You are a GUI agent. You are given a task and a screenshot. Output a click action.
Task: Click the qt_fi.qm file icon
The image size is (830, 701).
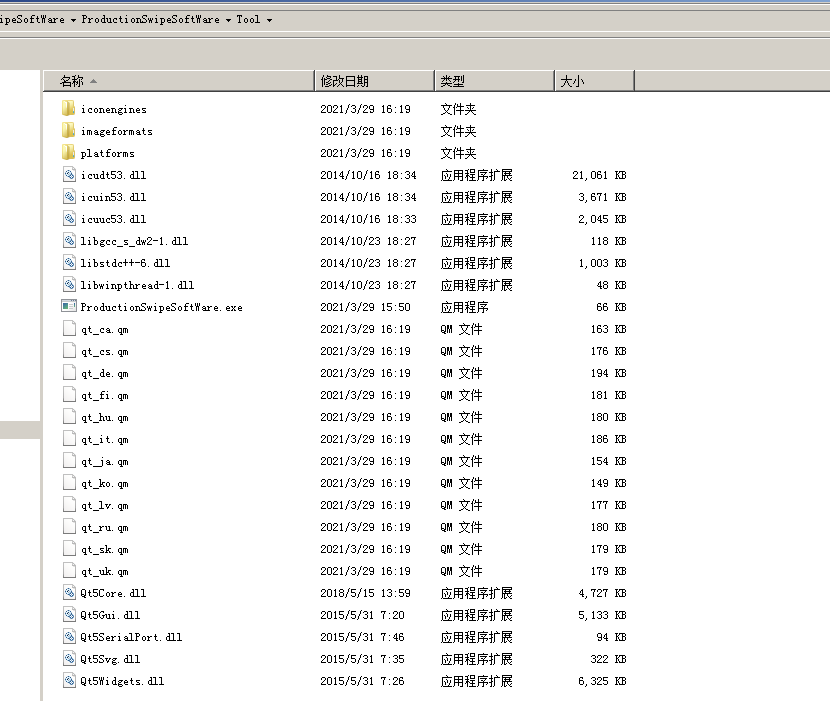click(x=69, y=395)
